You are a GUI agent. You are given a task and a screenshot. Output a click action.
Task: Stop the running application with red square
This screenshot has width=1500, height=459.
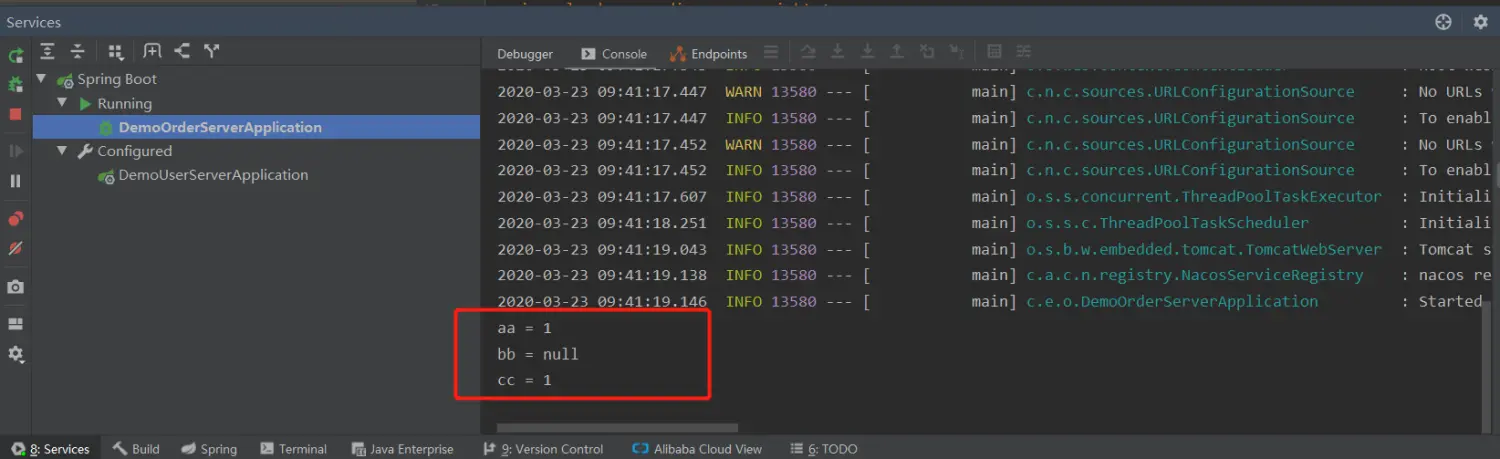16,114
